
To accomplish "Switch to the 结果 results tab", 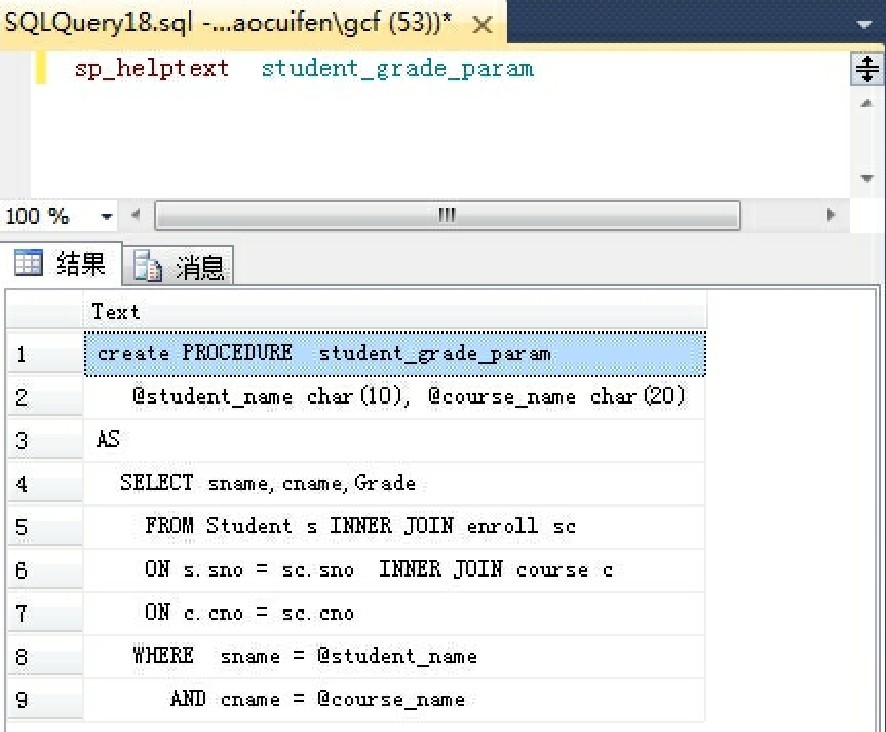I will click(62, 263).
